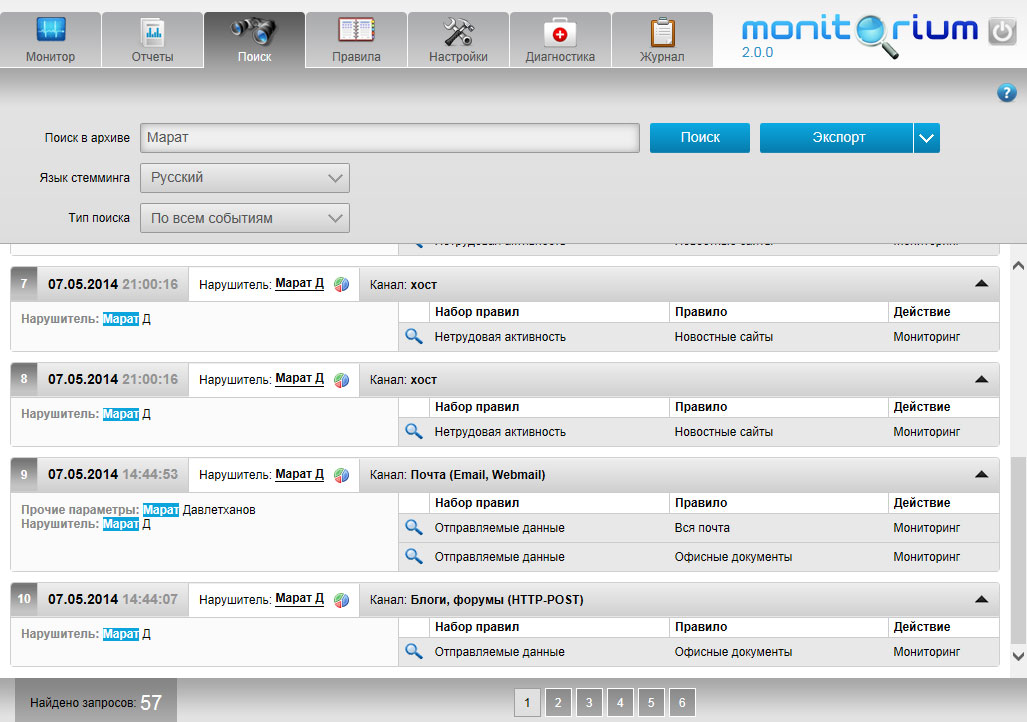Click the pie chart icon in event 10
Viewport: 1027px width, 722px height.
(341, 599)
